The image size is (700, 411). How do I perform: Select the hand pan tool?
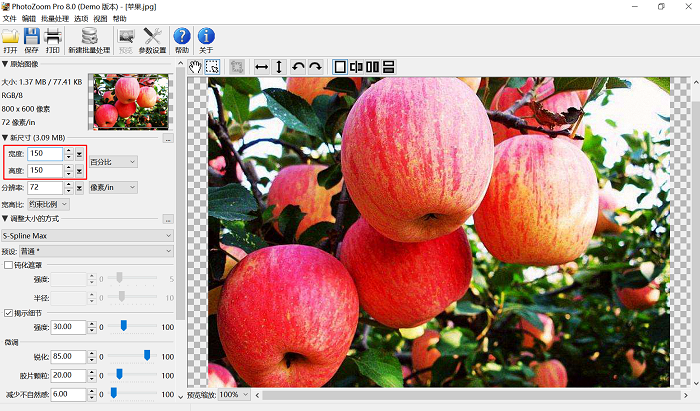[x=196, y=67]
